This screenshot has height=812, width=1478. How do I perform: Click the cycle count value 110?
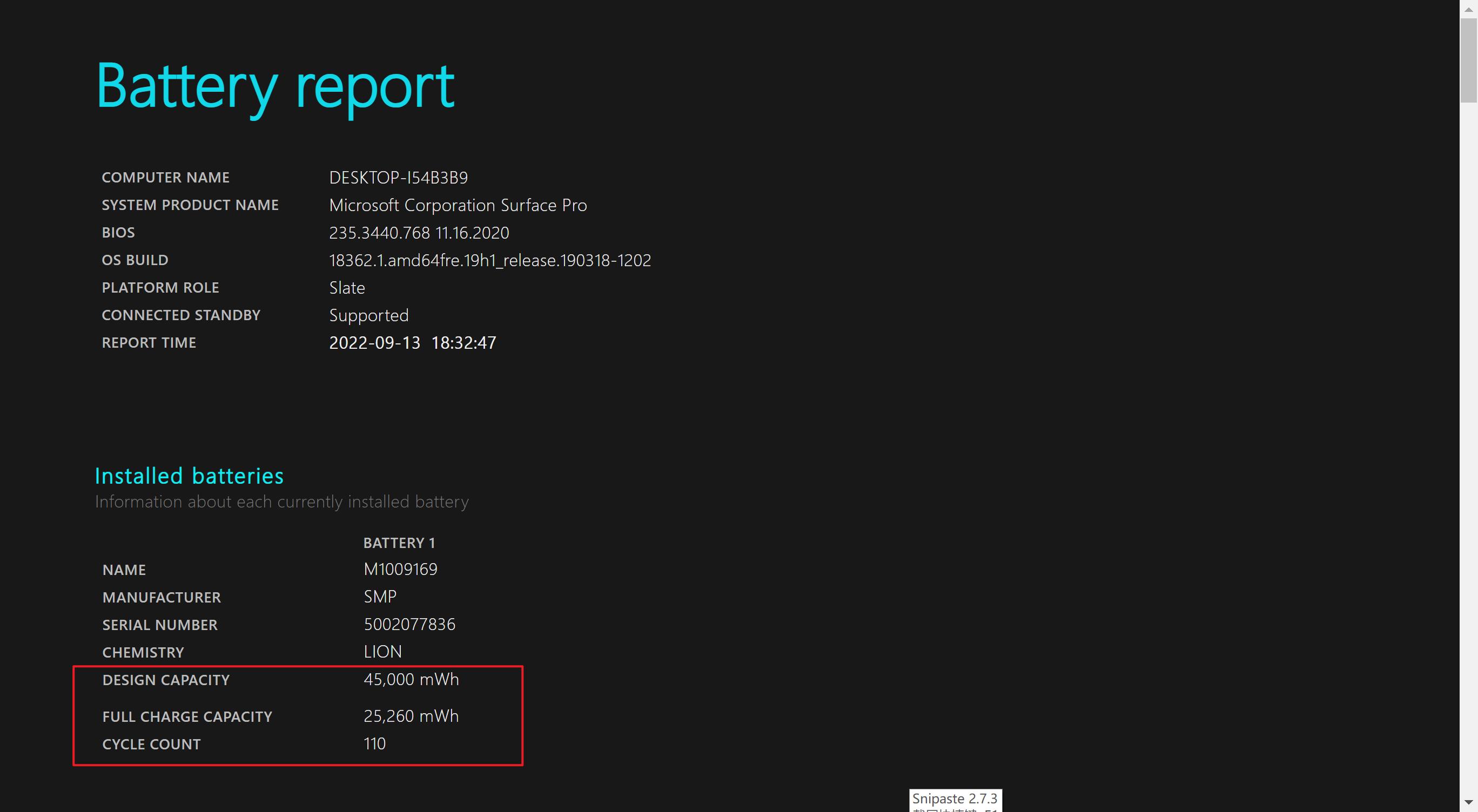374,744
